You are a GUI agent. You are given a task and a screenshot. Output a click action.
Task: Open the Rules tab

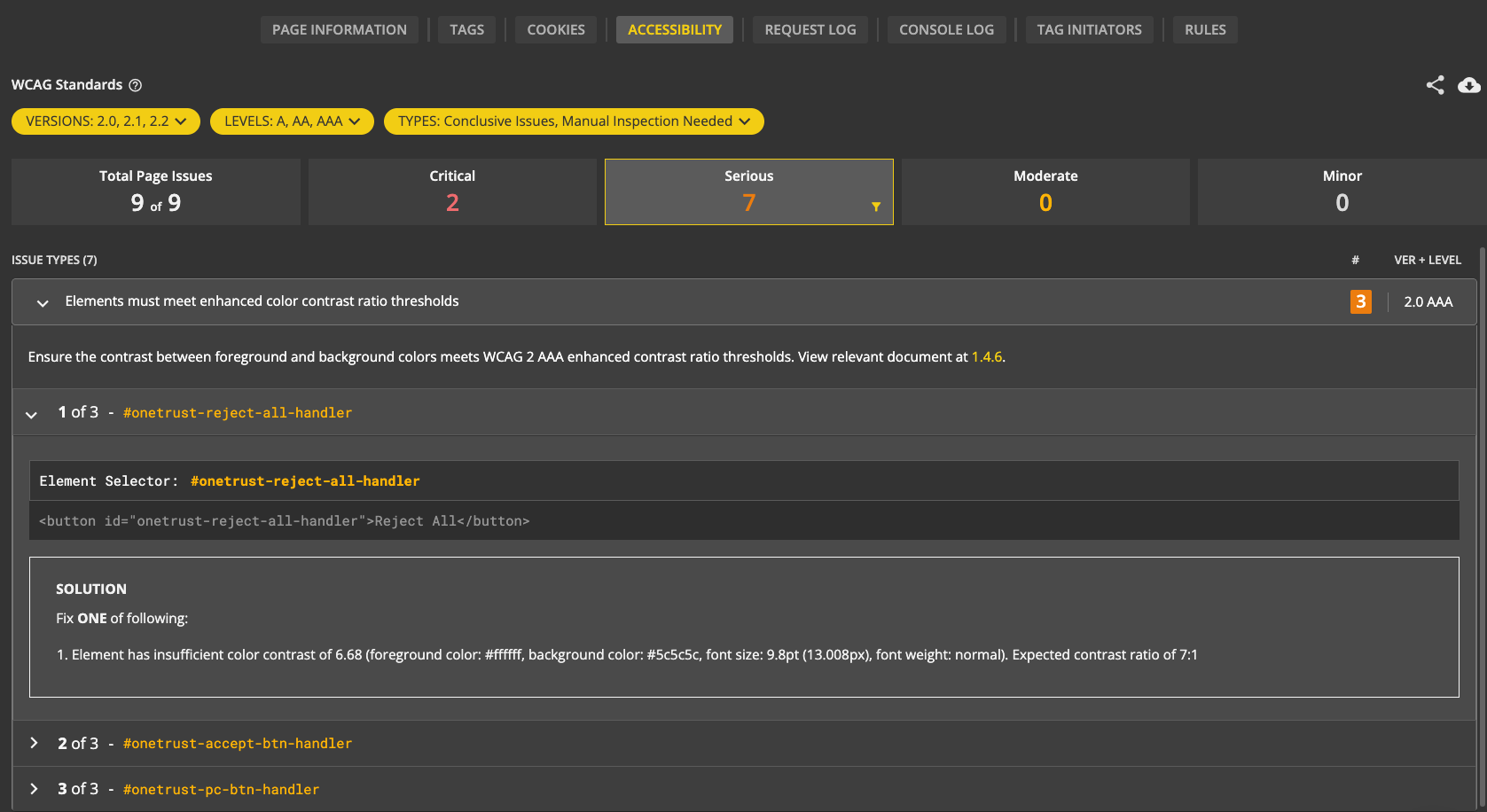point(1205,29)
